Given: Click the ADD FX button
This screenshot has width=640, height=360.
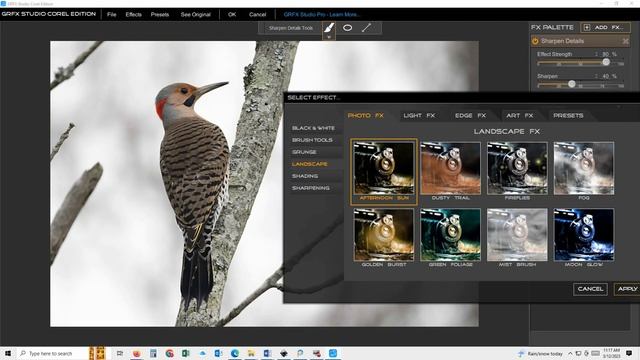Looking at the screenshot, I should pos(605,27).
